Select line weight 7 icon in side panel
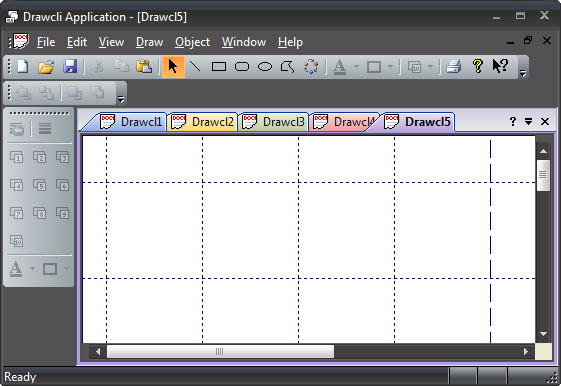Viewport: 561px width, 386px height. pos(16,213)
